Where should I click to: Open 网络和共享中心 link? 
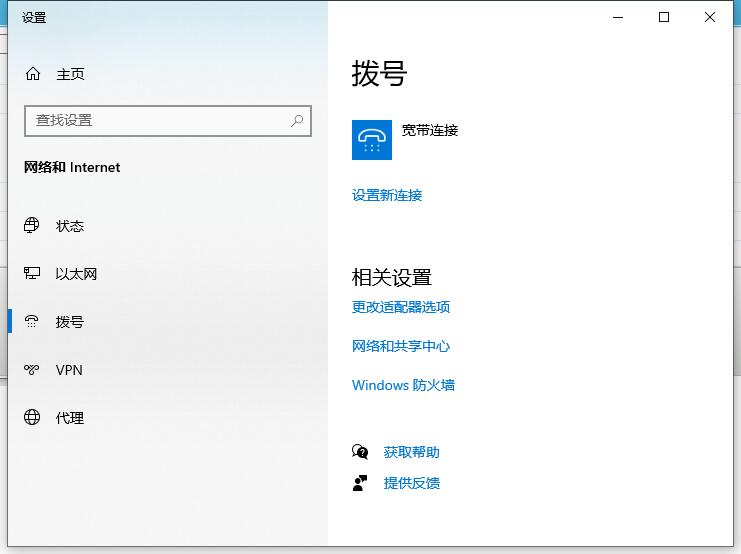tap(401, 346)
